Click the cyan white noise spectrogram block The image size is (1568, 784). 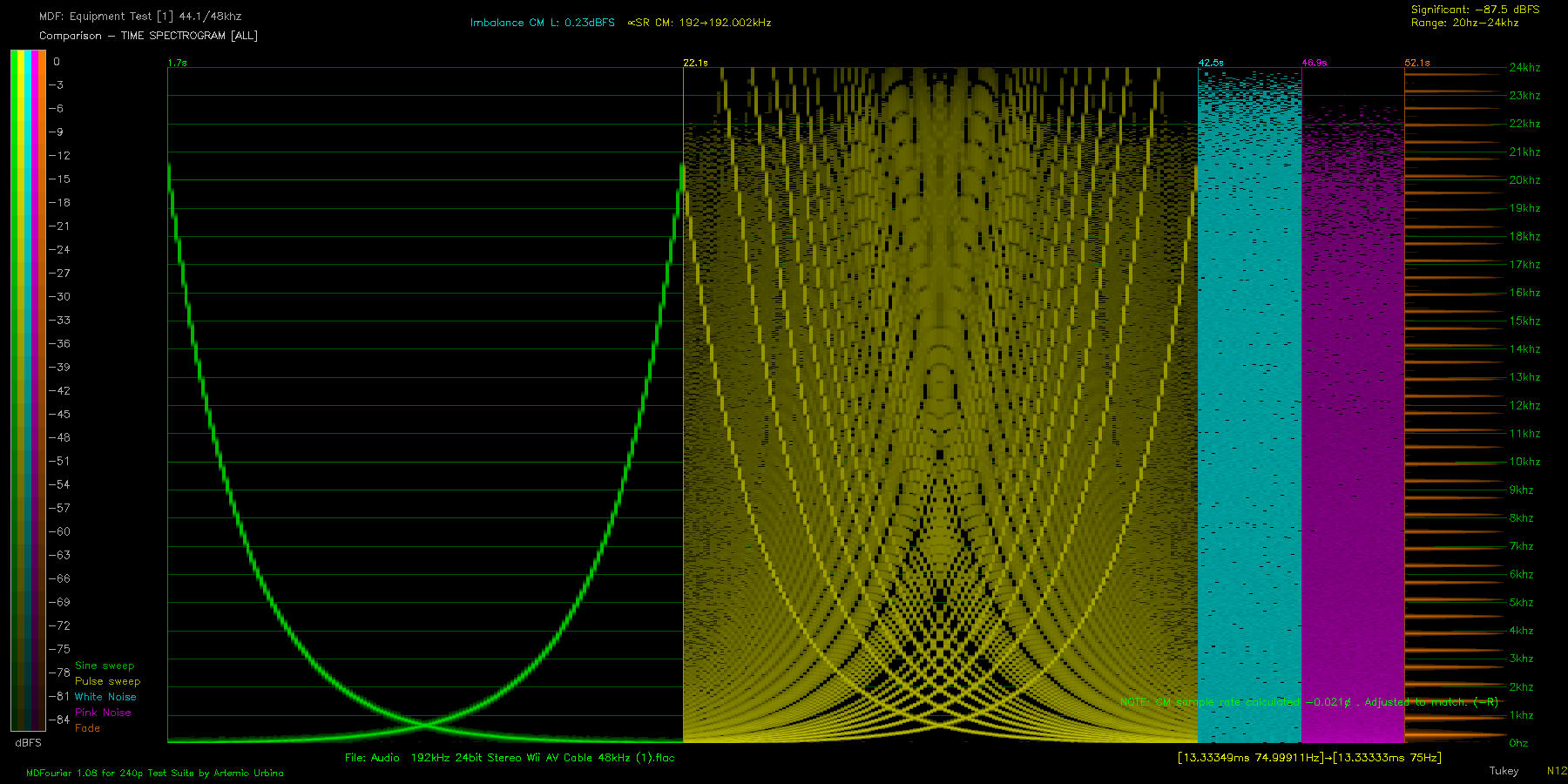tap(1250, 405)
